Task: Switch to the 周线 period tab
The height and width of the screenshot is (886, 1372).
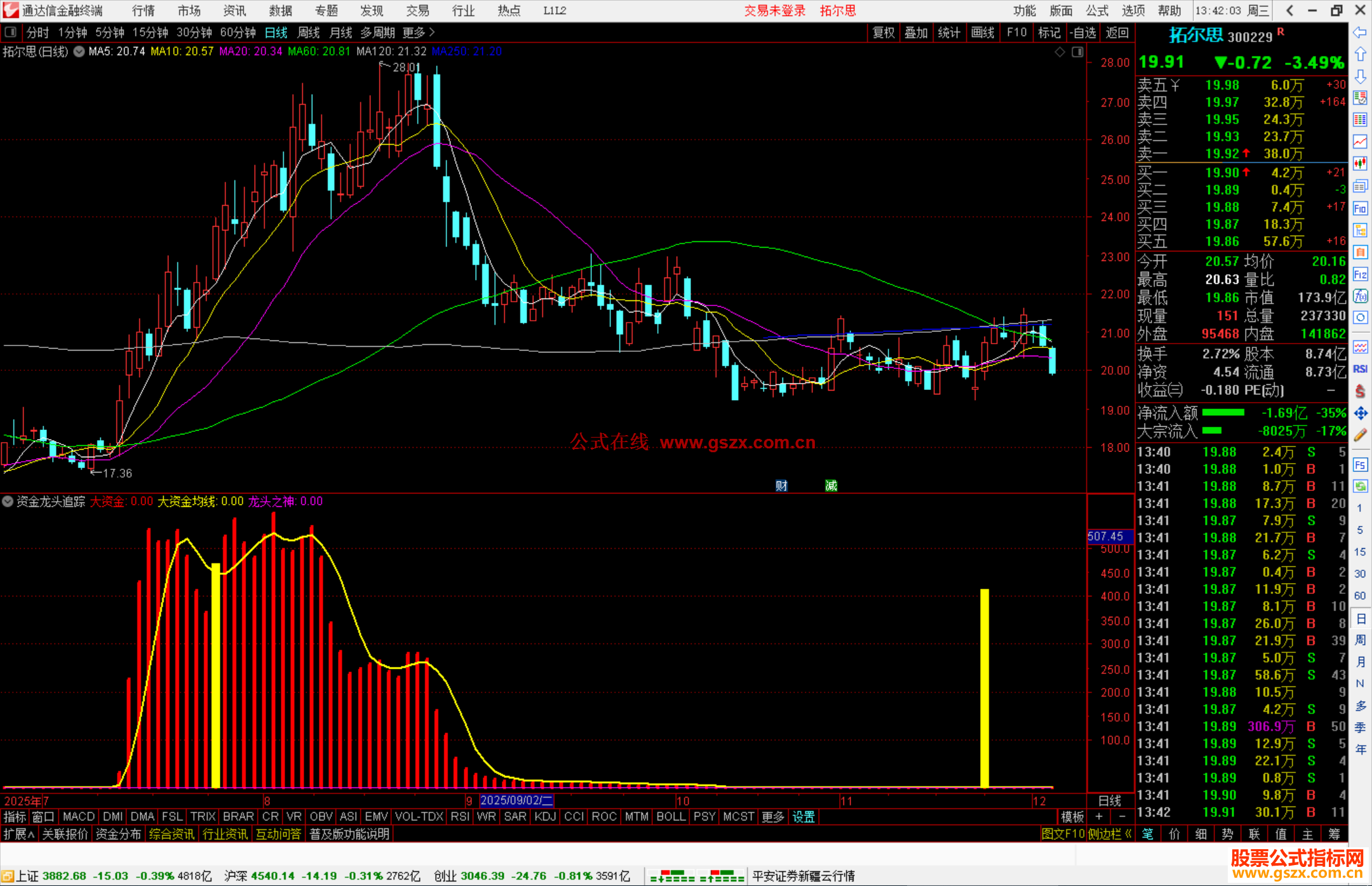Action: 308,32
